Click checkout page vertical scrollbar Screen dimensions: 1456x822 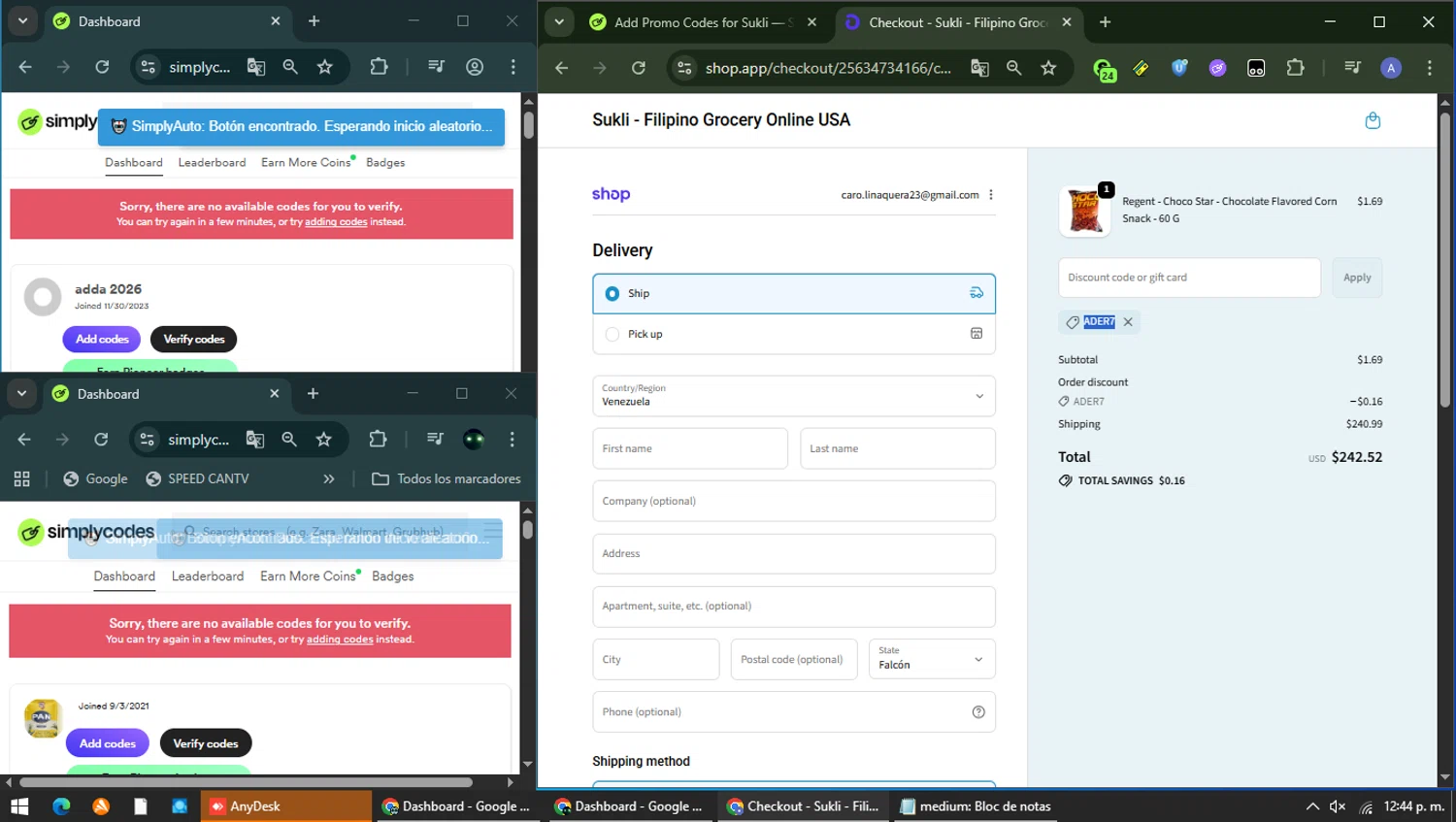coord(1445,262)
